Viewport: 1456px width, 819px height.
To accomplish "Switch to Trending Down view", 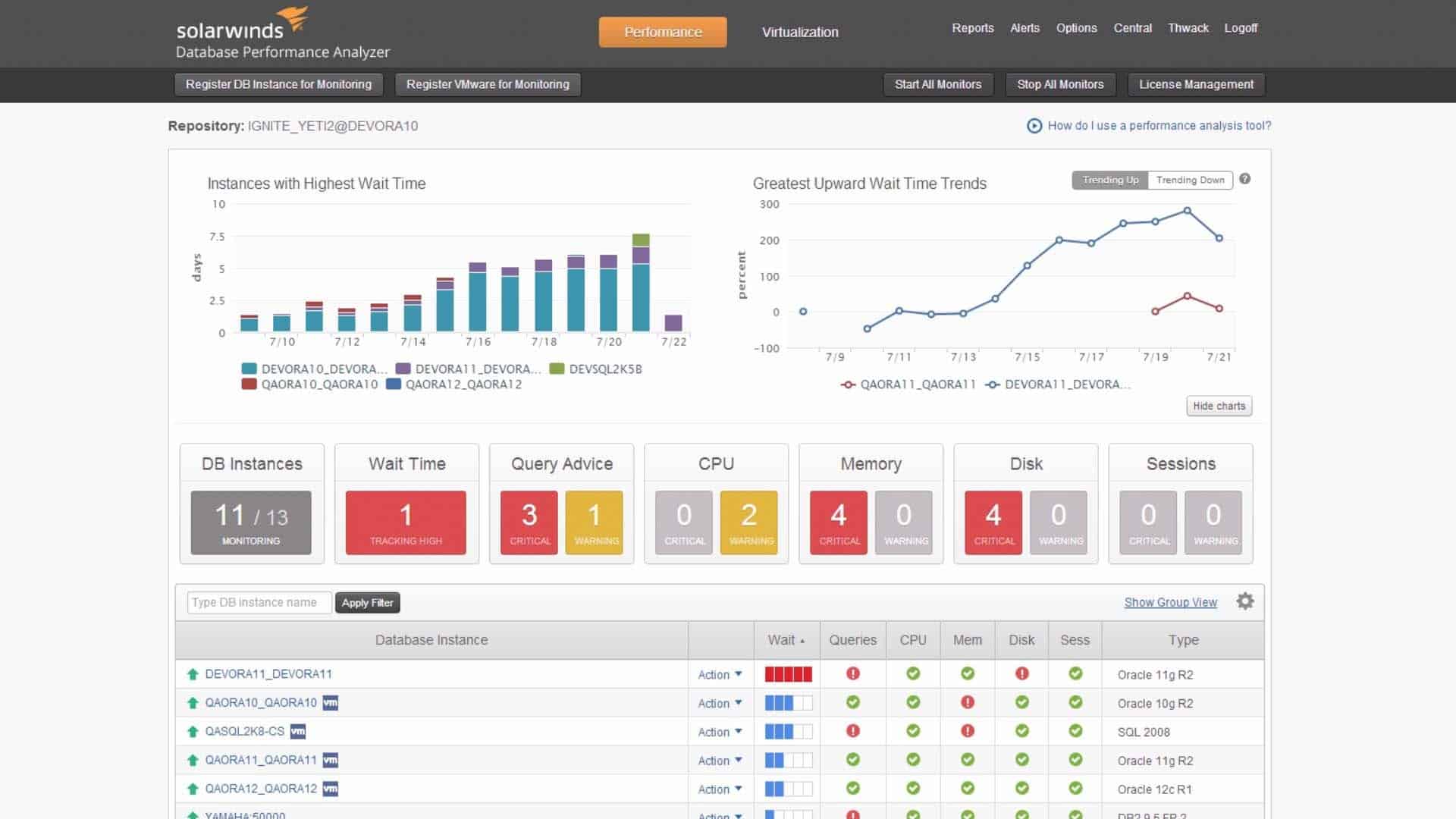I will [x=1190, y=180].
